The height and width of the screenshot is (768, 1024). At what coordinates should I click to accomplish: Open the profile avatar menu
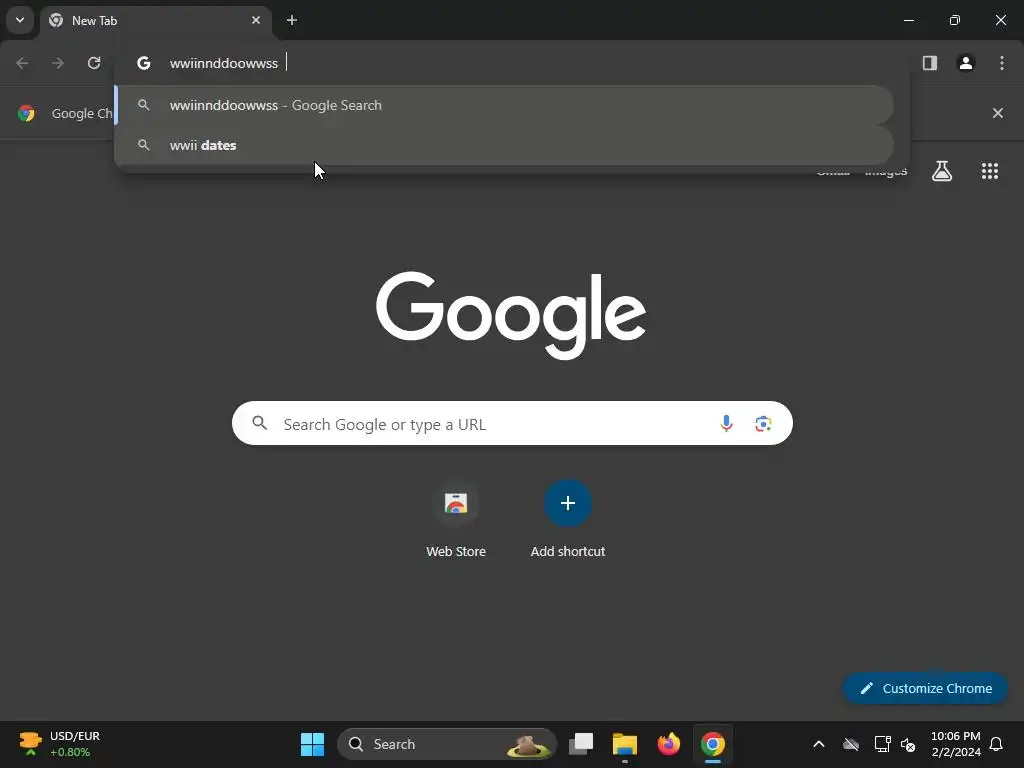(966, 63)
